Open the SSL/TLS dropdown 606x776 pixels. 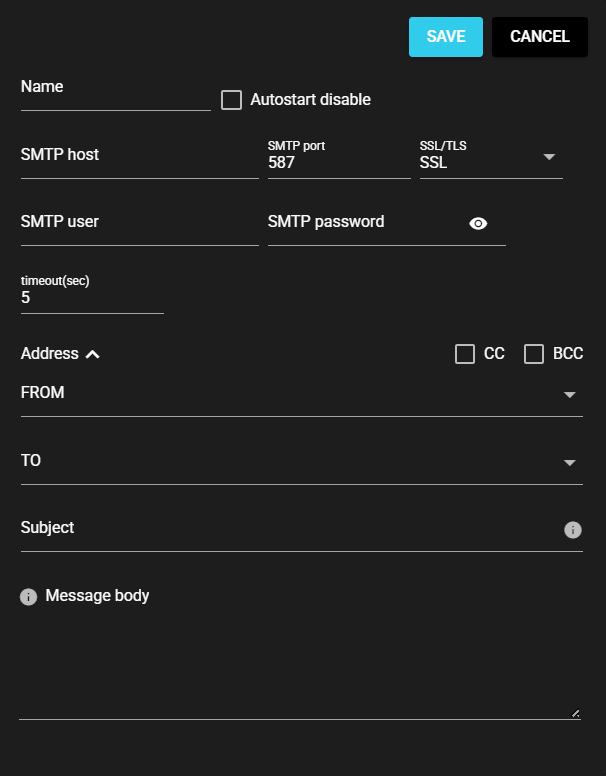(548, 157)
